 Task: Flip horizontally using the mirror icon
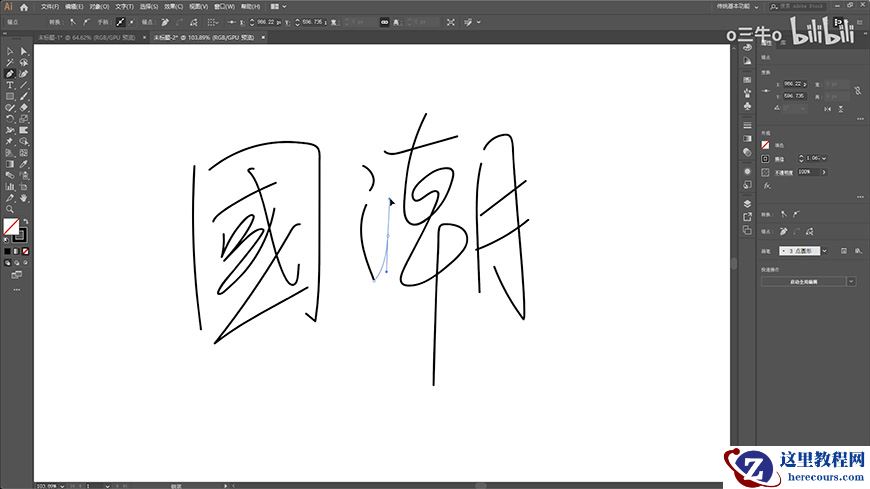pyautogui.click(x=827, y=109)
